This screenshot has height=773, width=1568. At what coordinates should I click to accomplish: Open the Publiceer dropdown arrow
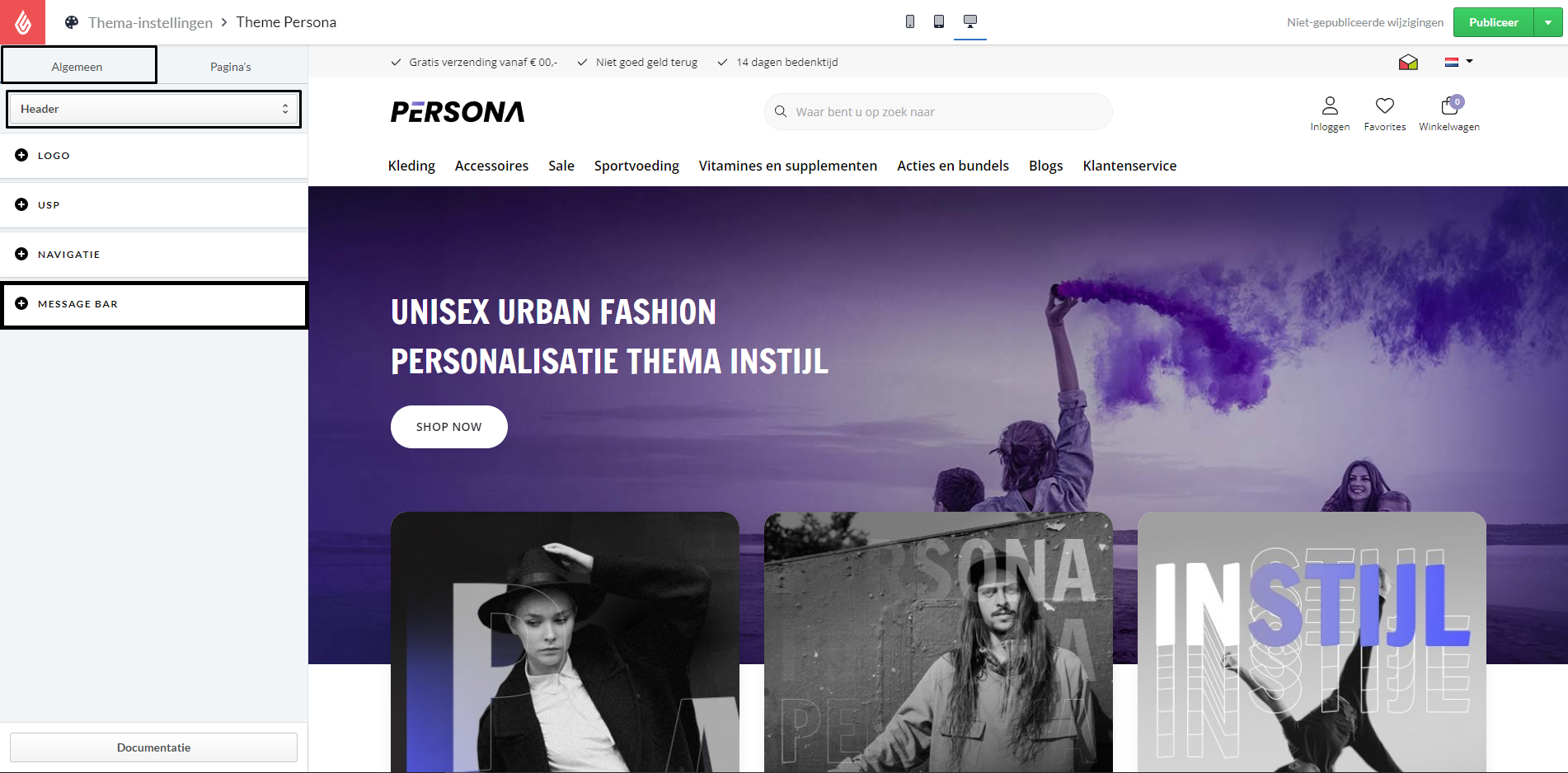click(1548, 22)
